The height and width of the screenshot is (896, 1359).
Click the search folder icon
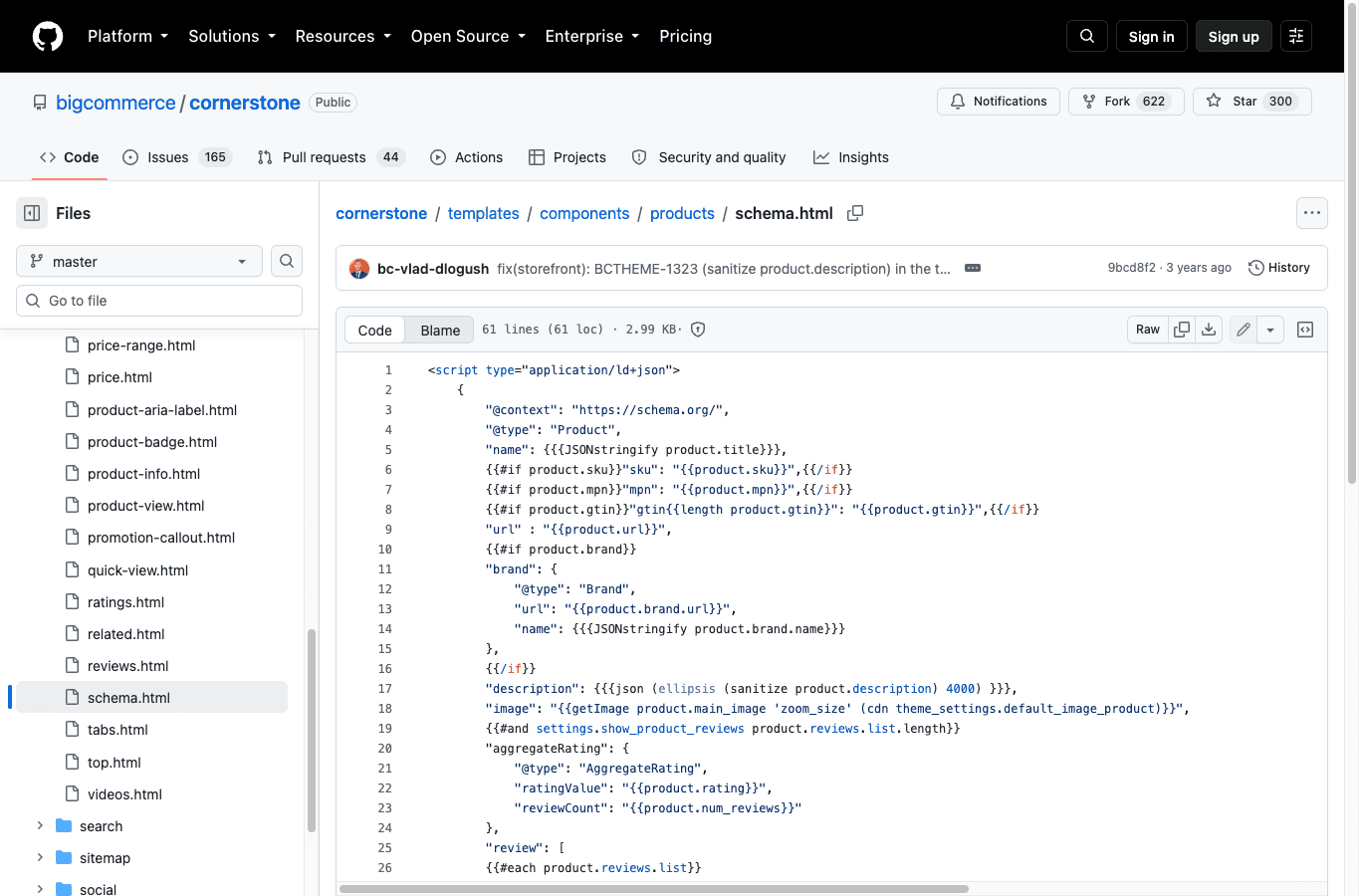point(64,826)
